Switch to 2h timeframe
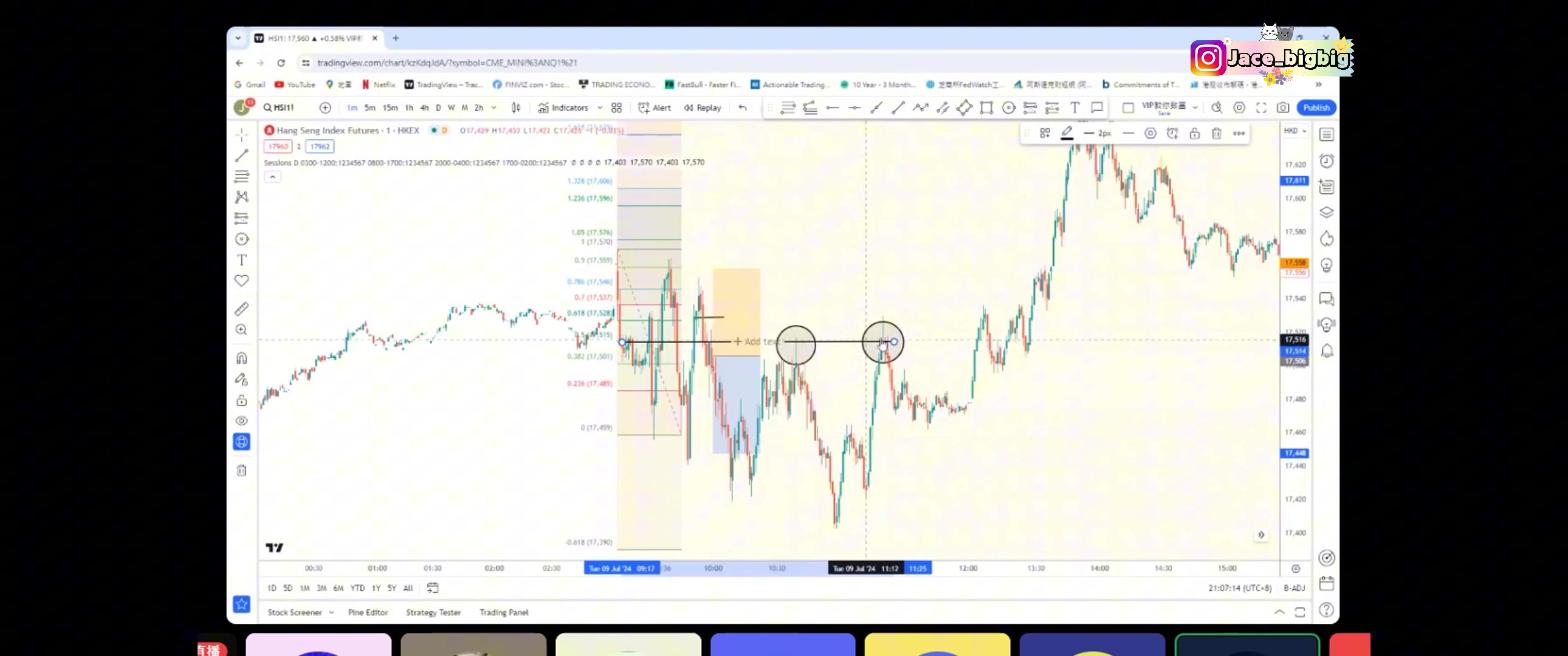 pyautogui.click(x=479, y=108)
